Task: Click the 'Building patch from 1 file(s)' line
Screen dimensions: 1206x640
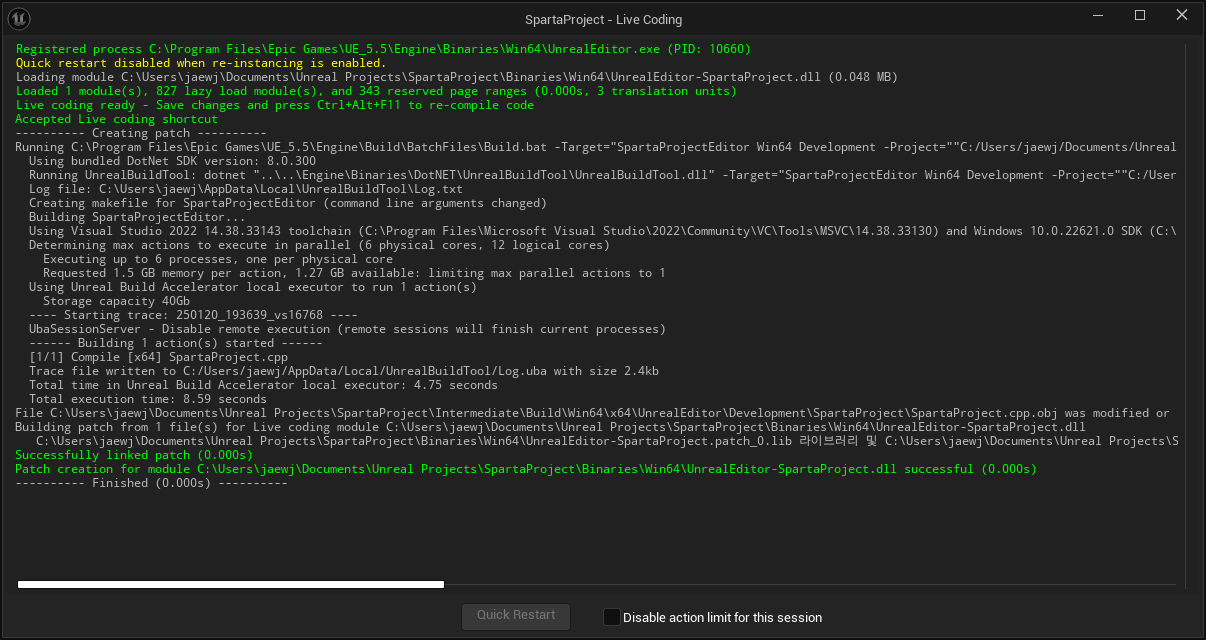Action: click(x=551, y=427)
